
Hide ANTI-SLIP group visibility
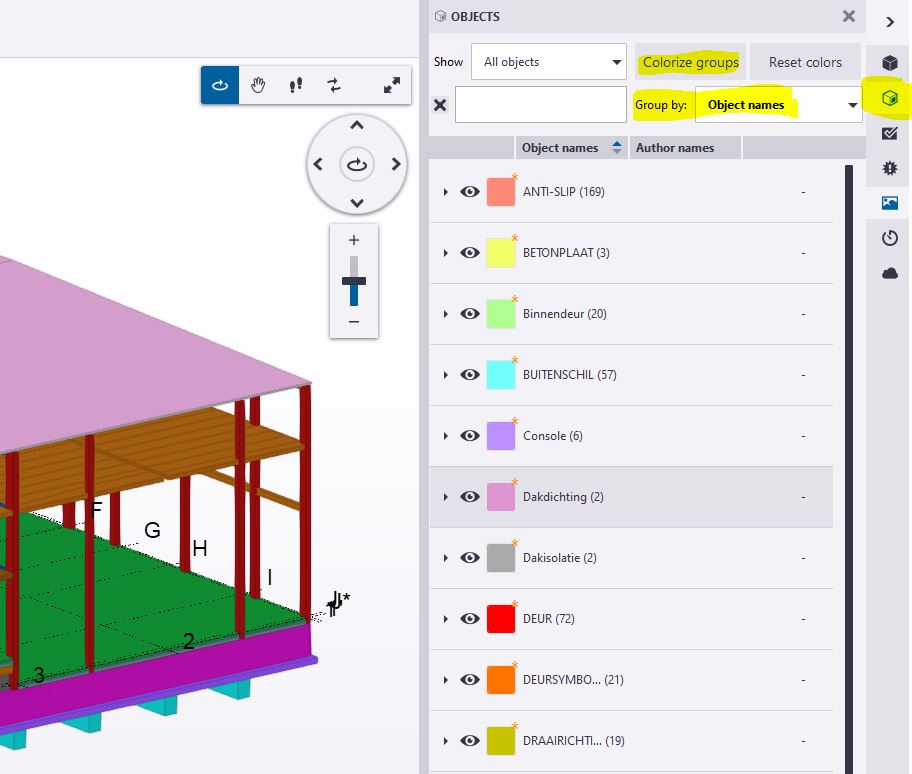(470, 192)
